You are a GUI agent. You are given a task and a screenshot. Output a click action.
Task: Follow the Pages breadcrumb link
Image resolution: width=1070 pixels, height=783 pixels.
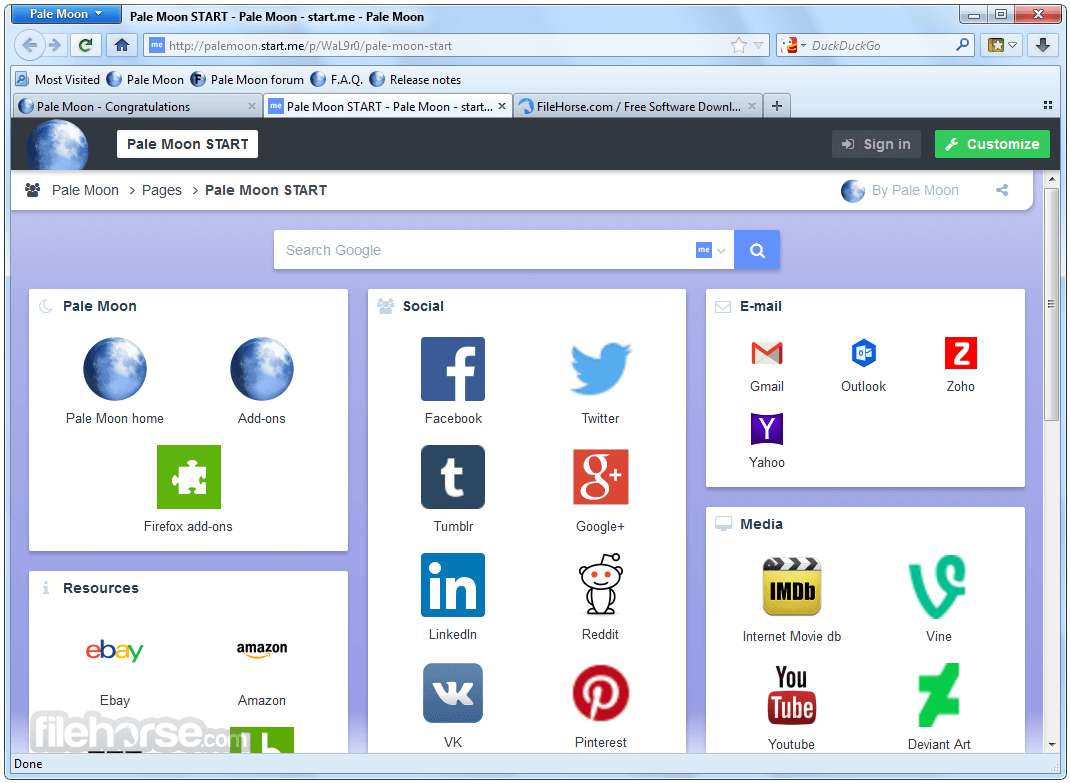click(x=162, y=190)
